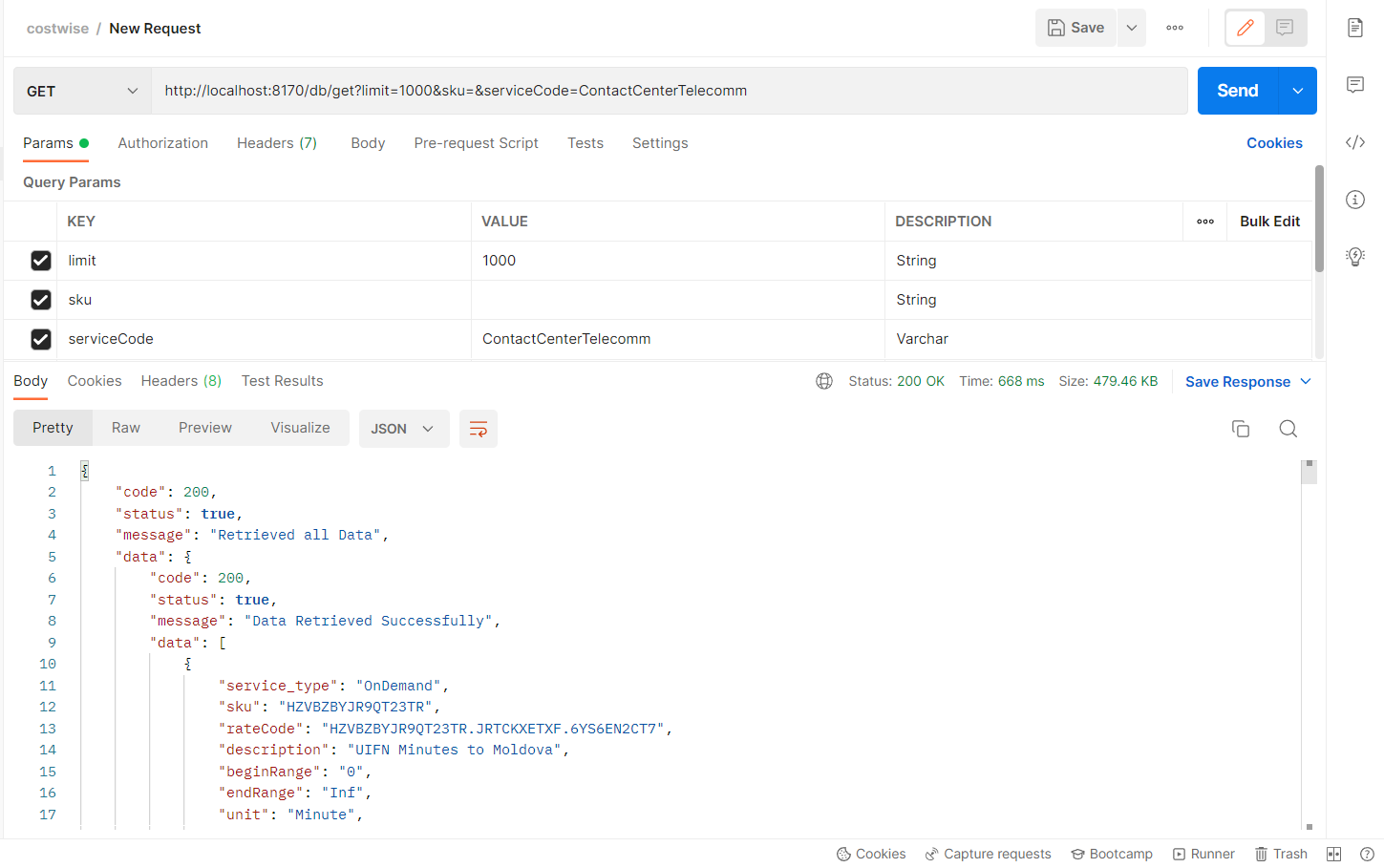Open the related requests lightbulb icon
This screenshot has height=868, width=1384.
coord(1354,256)
